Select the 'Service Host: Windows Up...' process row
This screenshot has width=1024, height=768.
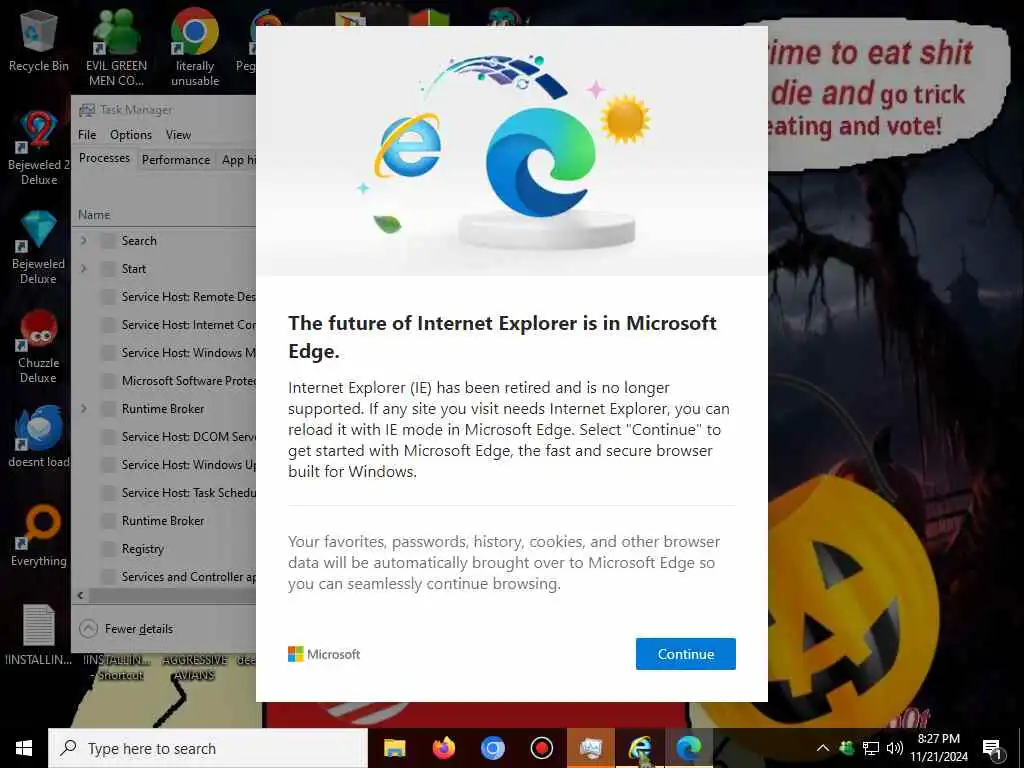click(x=164, y=465)
